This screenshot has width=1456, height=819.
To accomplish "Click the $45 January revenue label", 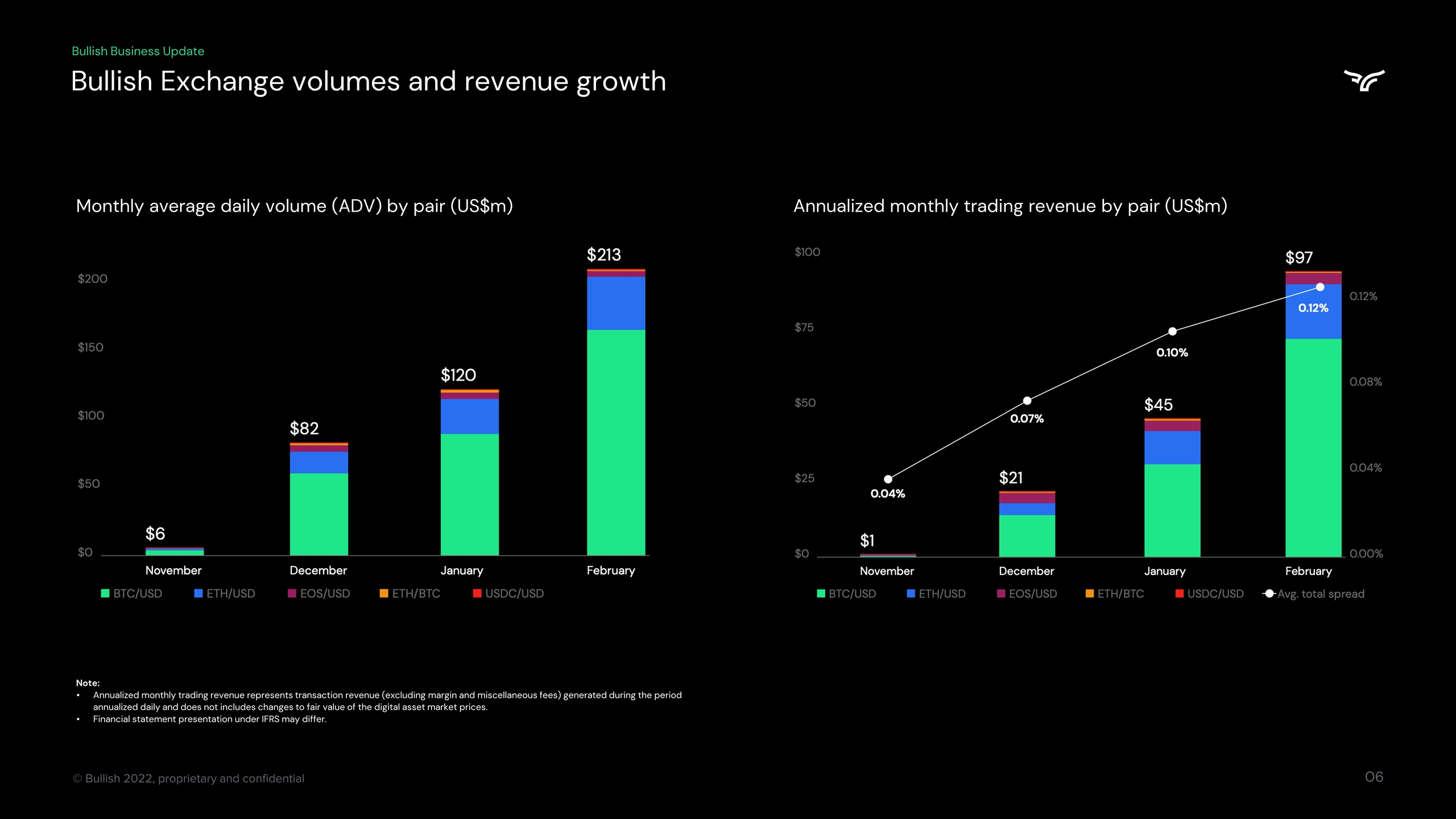I will [1159, 405].
